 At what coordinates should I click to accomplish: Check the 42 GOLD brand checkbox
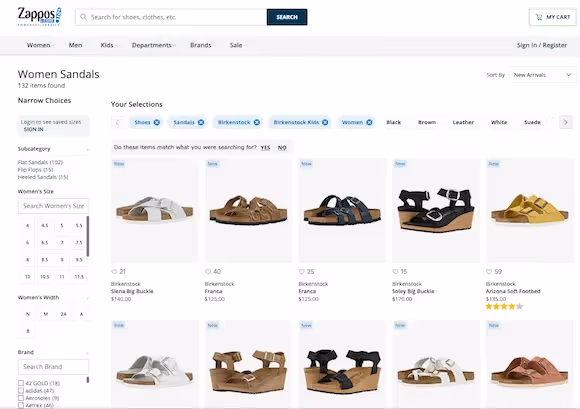21,383
